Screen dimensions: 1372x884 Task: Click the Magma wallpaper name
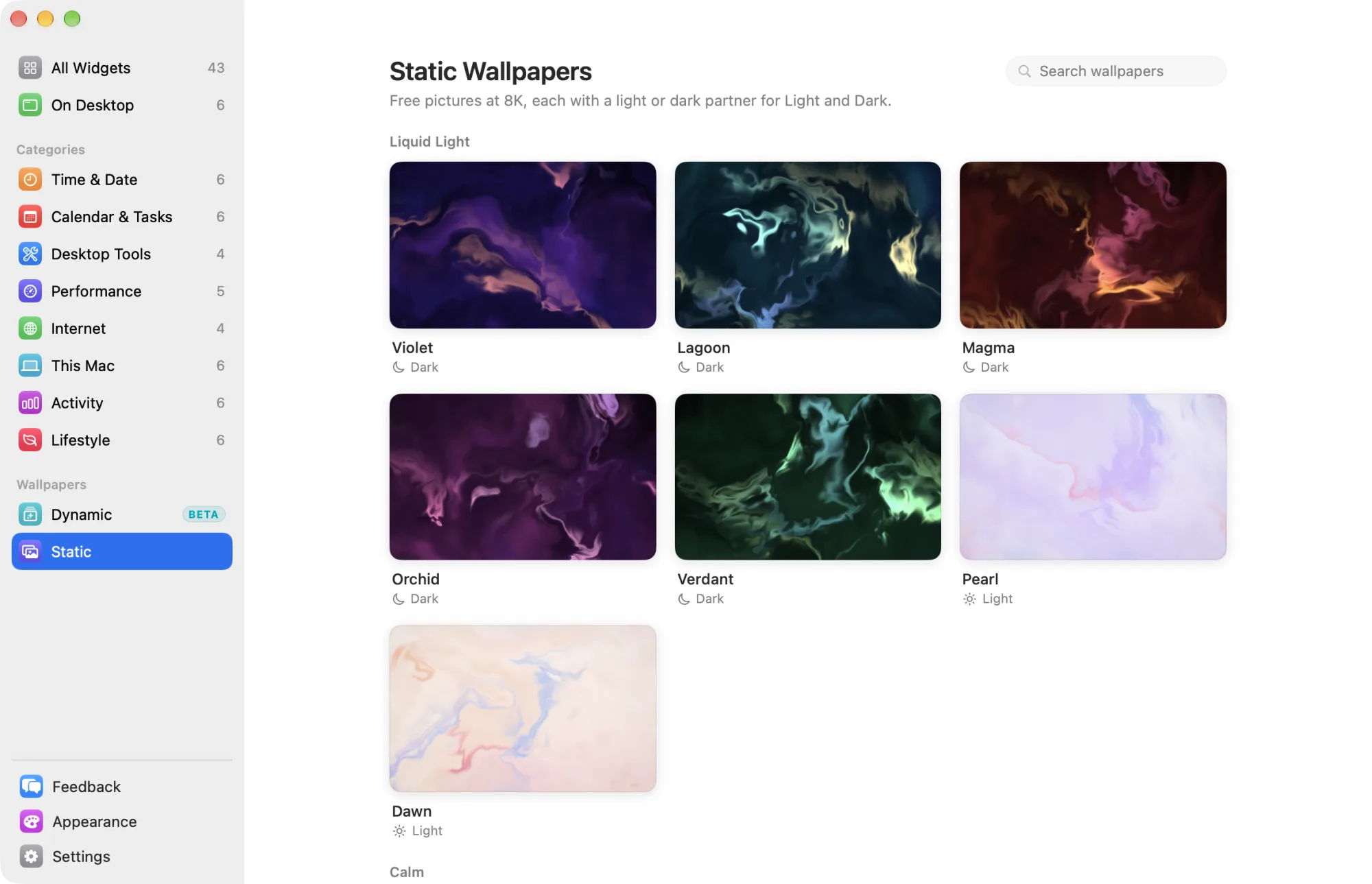coord(988,348)
